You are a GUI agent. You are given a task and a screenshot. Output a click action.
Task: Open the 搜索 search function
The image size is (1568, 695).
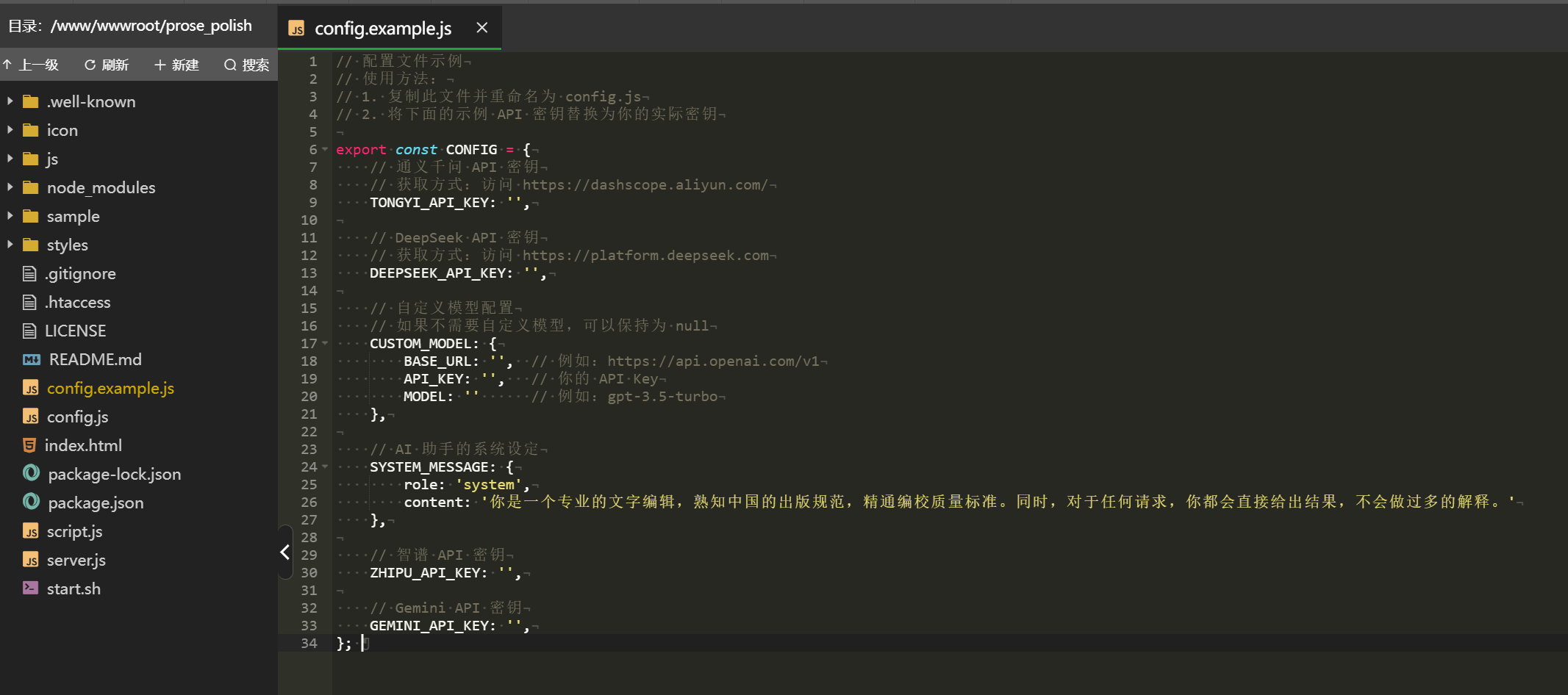click(247, 65)
